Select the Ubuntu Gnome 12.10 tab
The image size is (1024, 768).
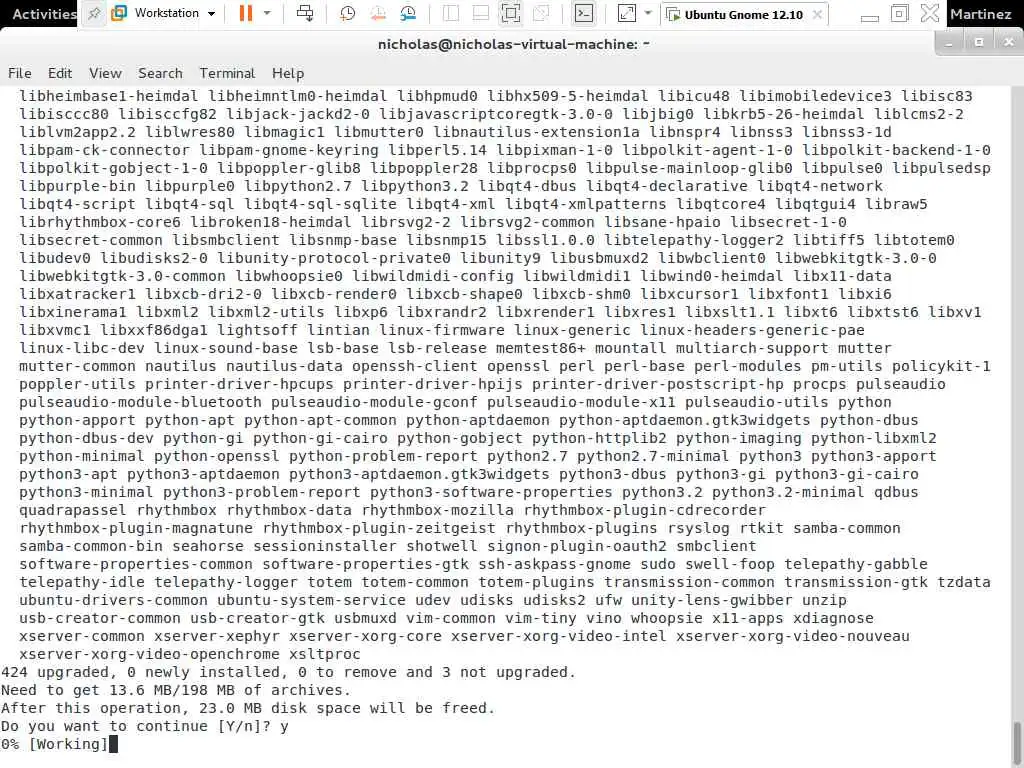[x=743, y=14]
